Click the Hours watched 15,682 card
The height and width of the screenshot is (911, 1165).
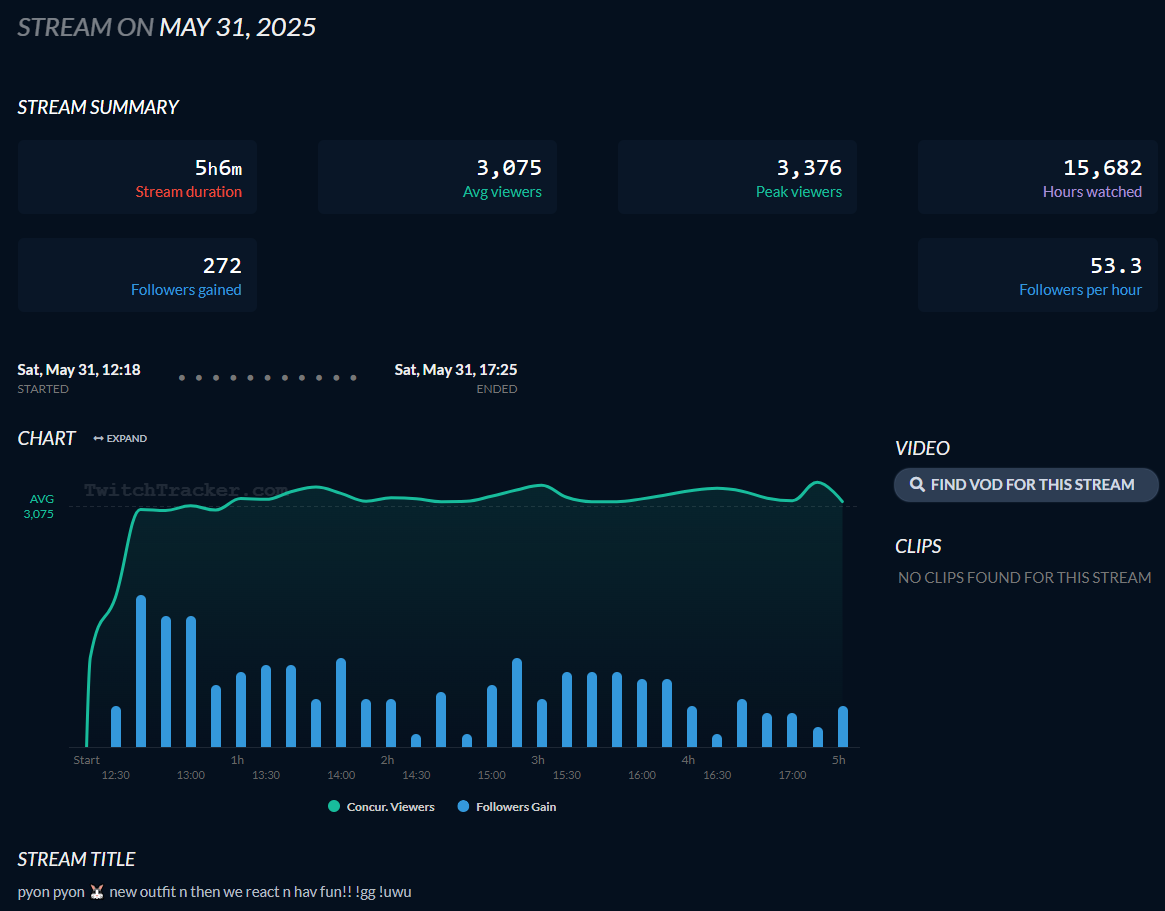point(1037,177)
